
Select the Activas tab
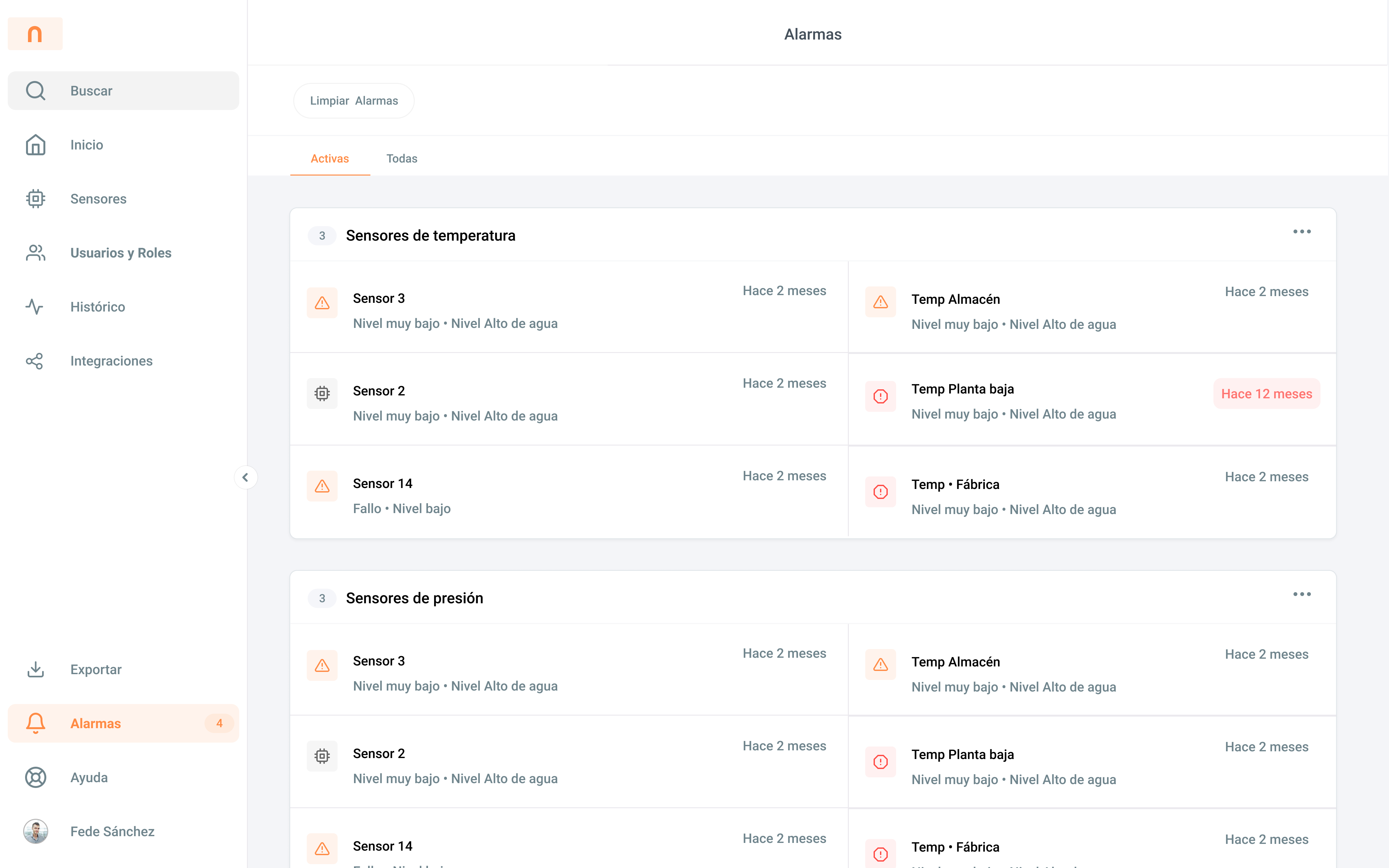click(x=330, y=158)
